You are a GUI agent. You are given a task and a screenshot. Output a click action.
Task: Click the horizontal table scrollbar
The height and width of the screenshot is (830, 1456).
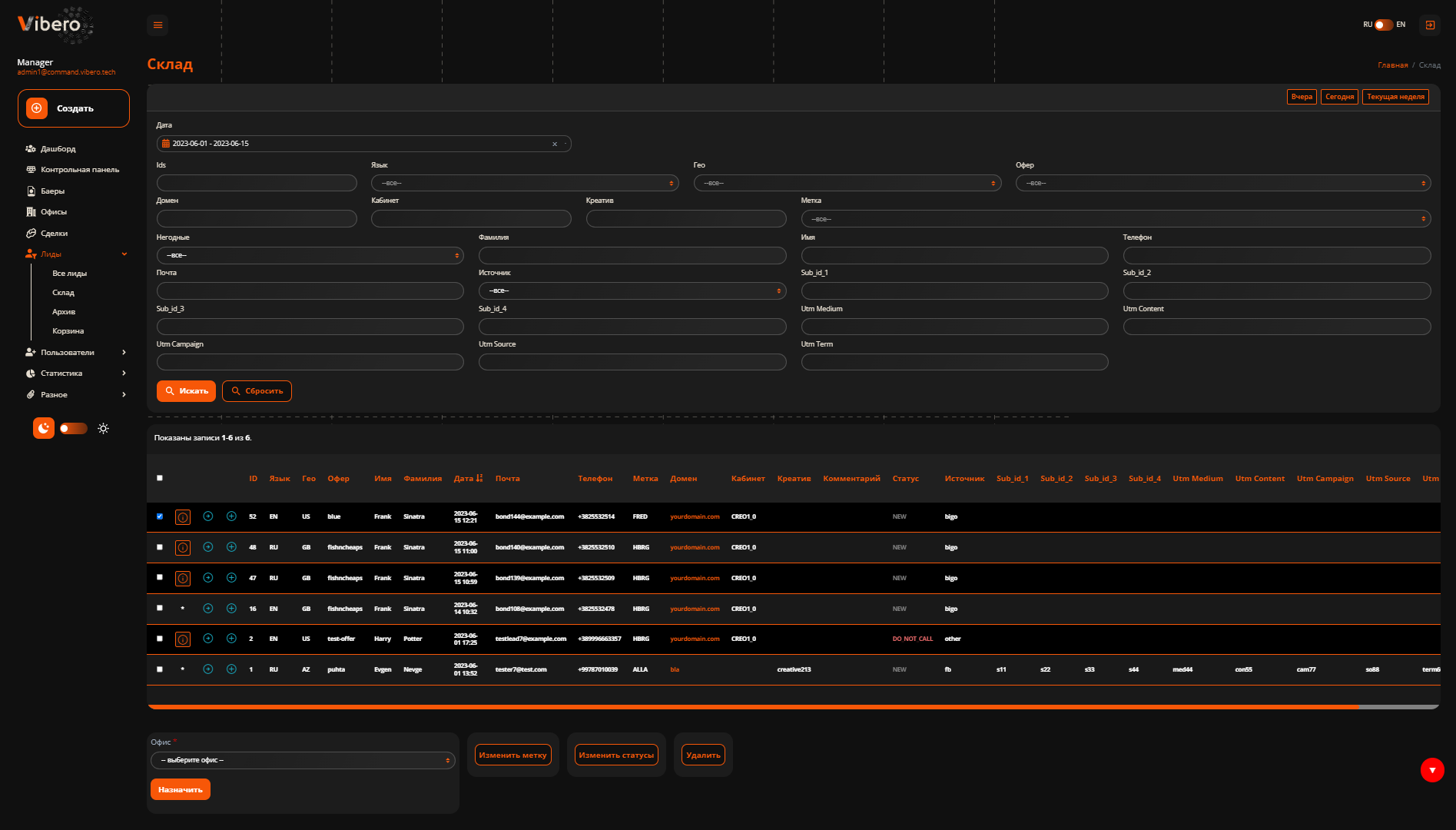click(x=753, y=707)
